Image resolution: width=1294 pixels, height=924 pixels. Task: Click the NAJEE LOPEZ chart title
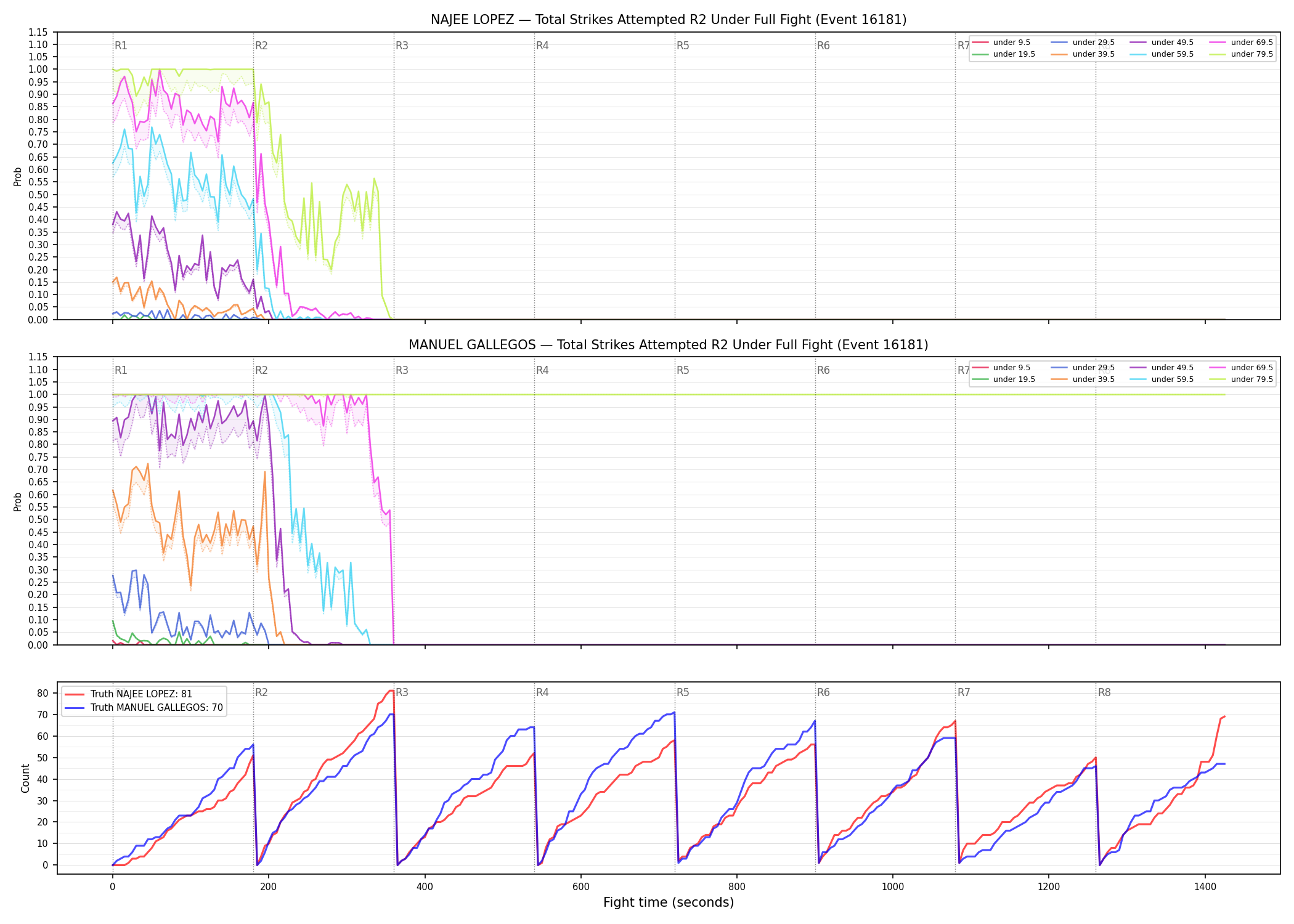pyautogui.click(x=669, y=20)
